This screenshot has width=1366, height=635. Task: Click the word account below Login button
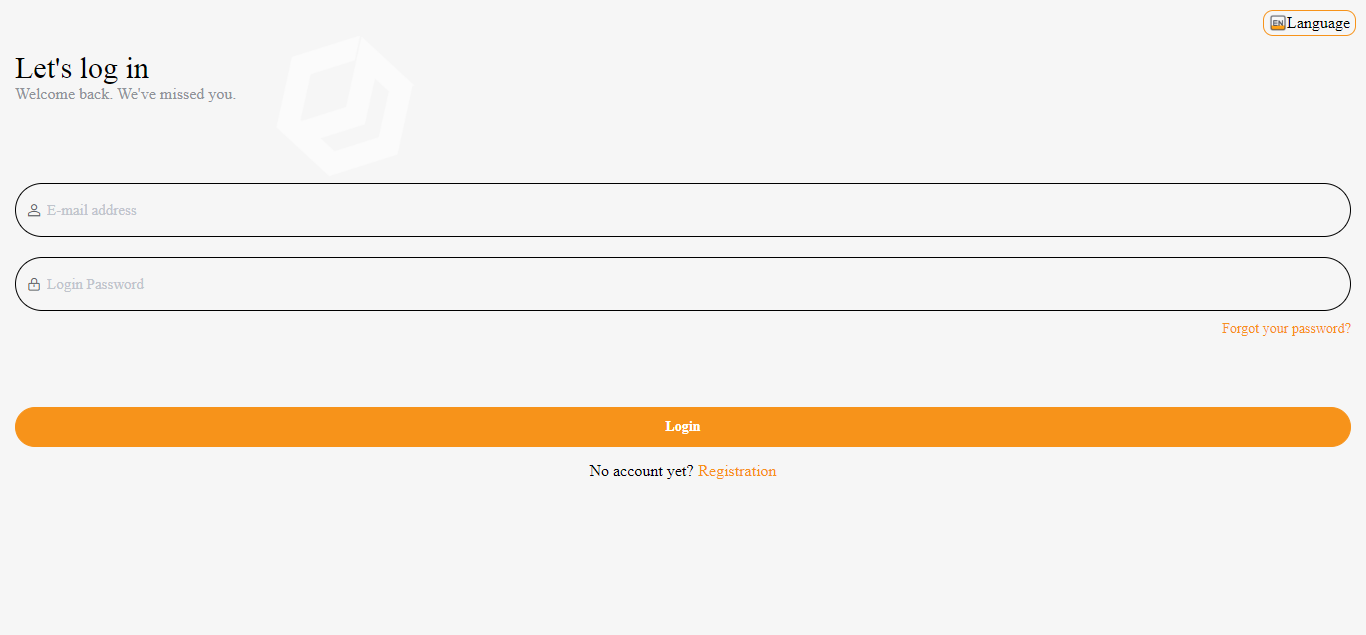639,471
